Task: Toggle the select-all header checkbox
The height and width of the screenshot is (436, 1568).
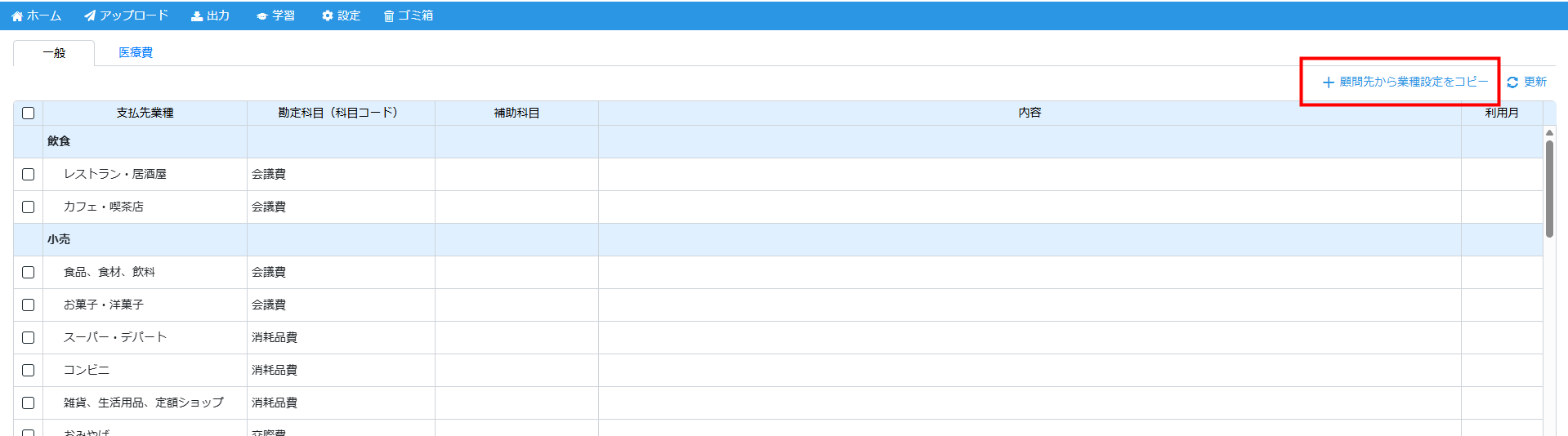Action: click(29, 113)
